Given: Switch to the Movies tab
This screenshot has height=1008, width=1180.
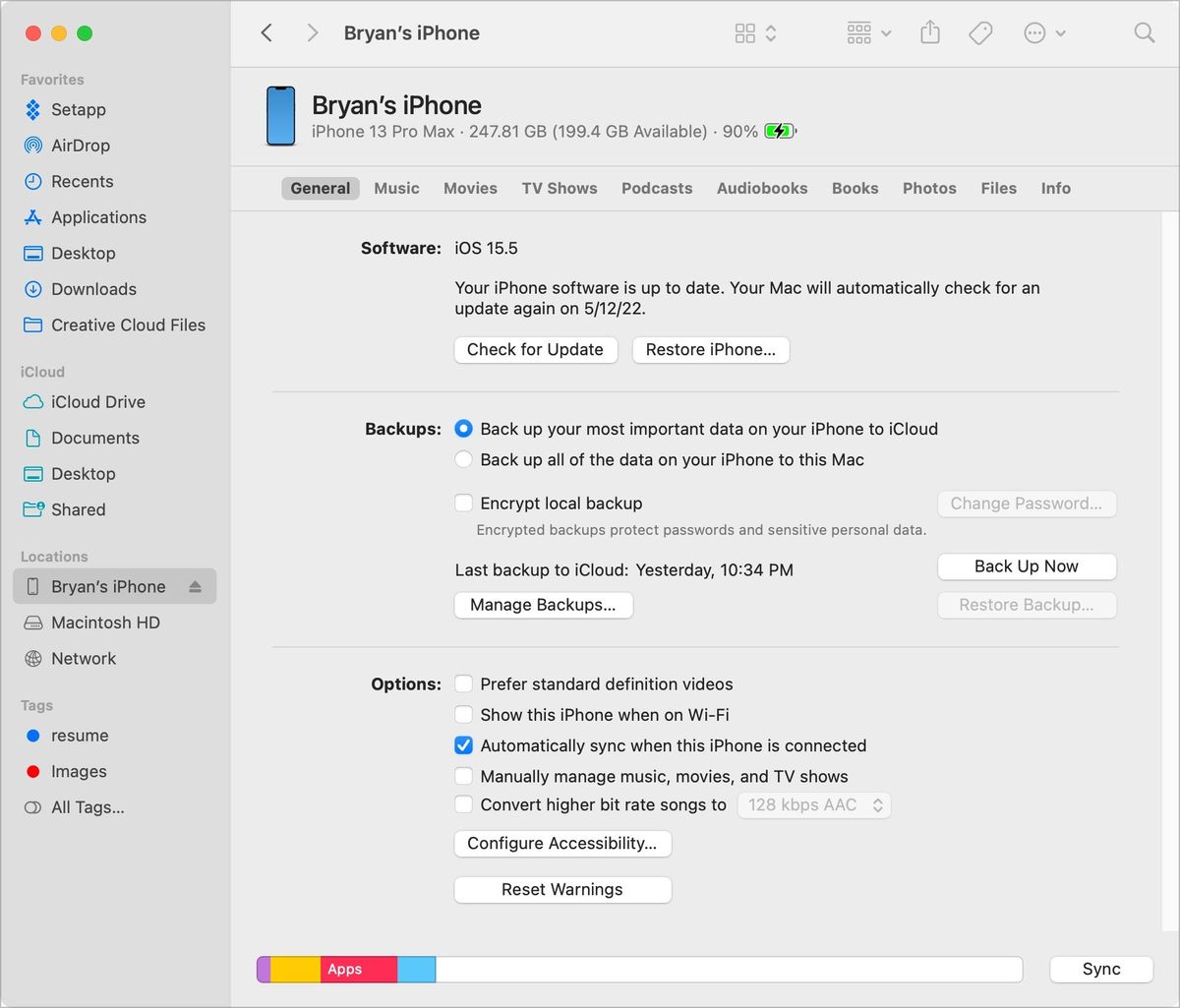Looking at the screenshot, I should click(x=470, y=188).
